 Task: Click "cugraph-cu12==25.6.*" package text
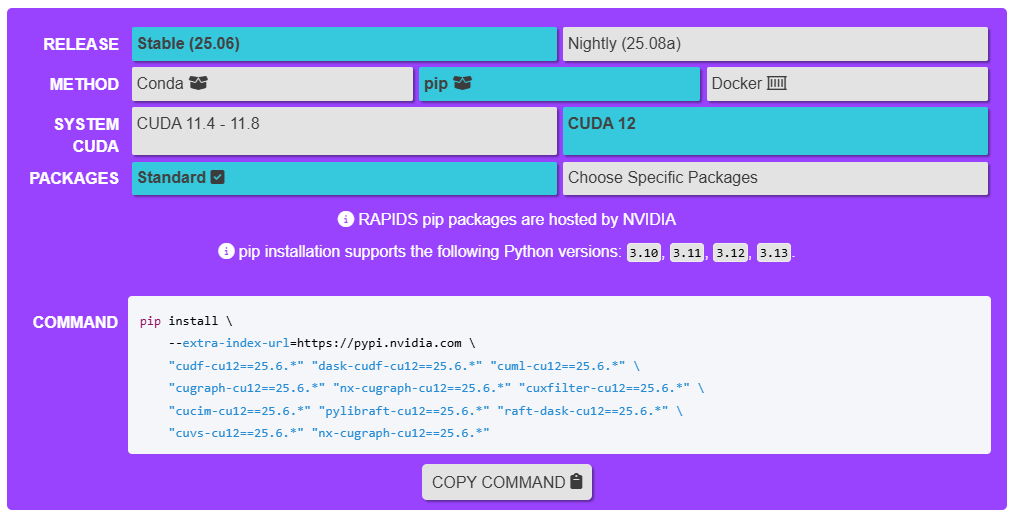[x=247, y=388]
